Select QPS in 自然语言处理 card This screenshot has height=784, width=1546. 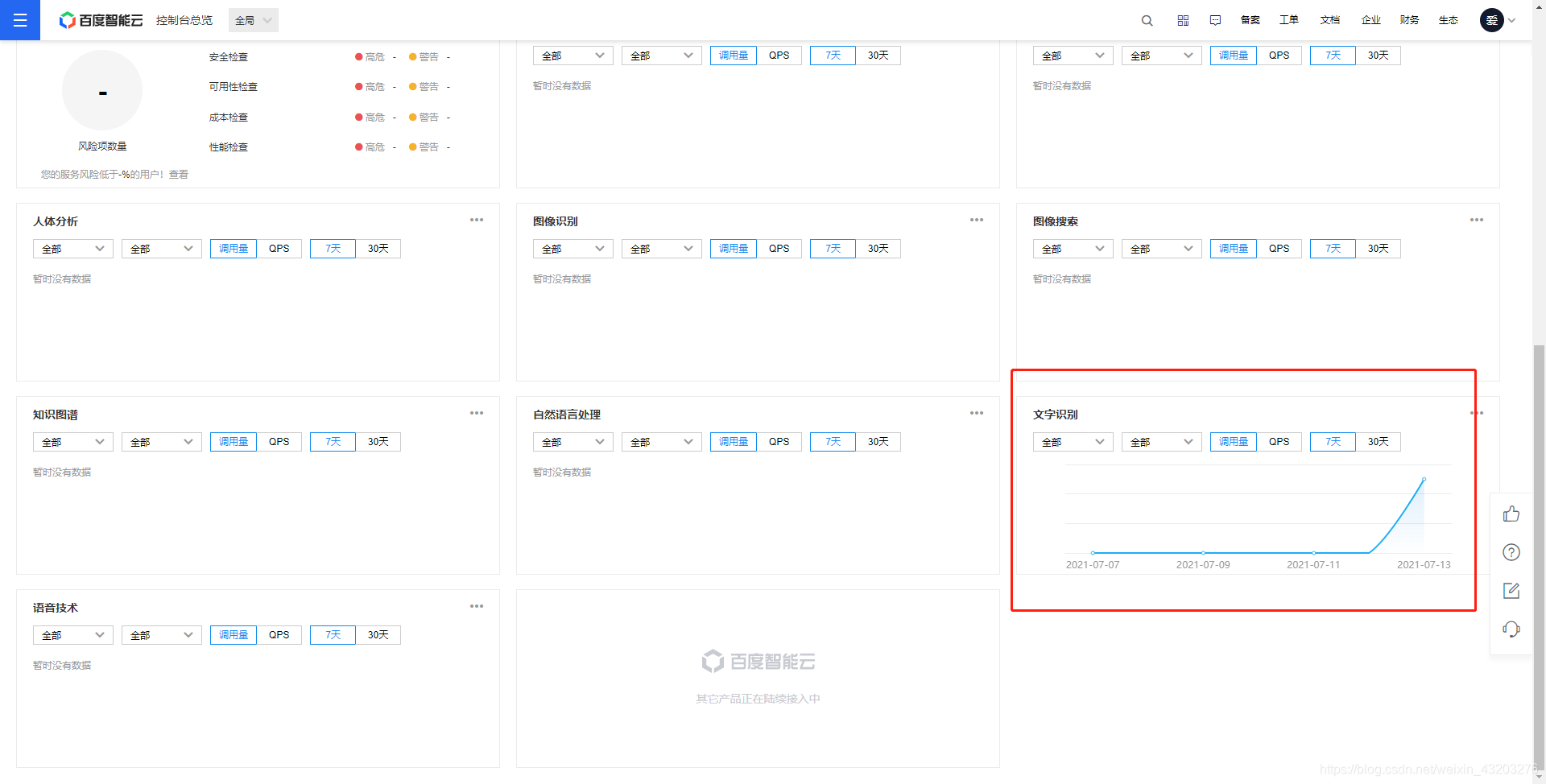779,442
